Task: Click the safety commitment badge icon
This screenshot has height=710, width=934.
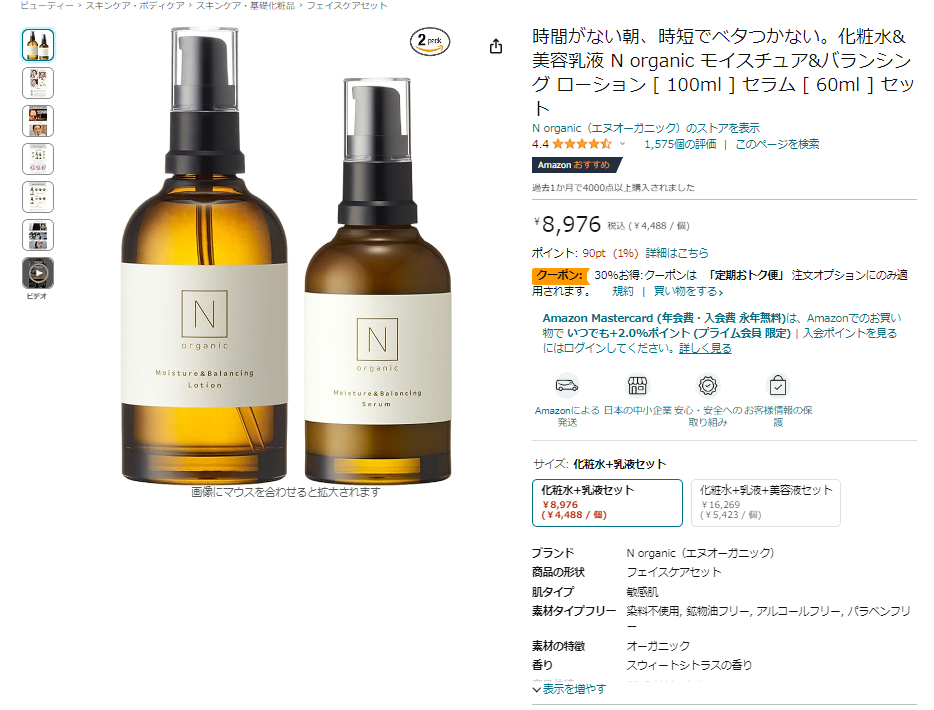Action: (708, 385)
